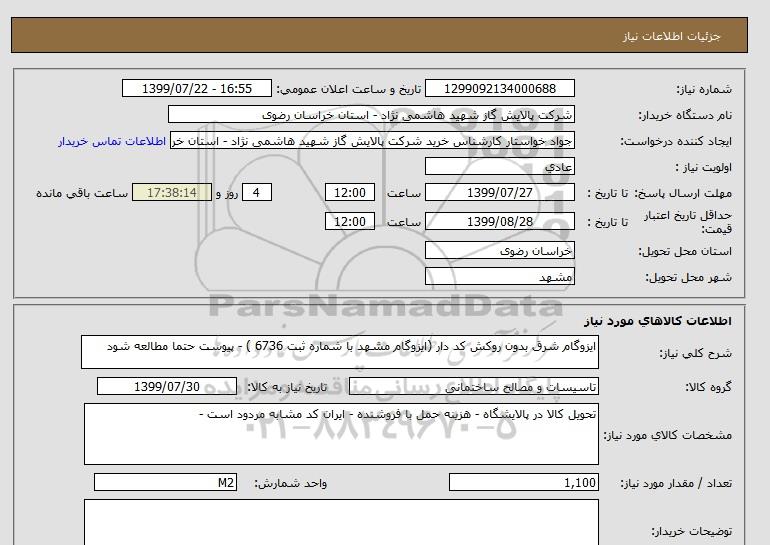
Task: Click the delivery city field مشهد
Action: tap(500, 276)
